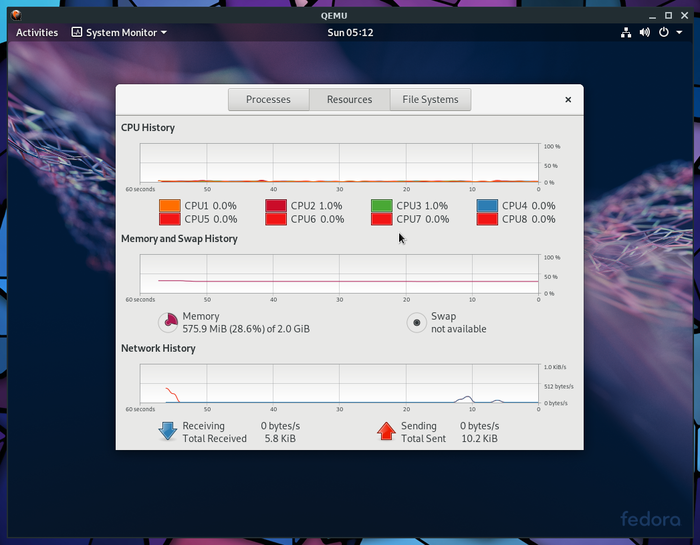
Task: Change the CPU6 graph color swatch
Action: [276, 219]
